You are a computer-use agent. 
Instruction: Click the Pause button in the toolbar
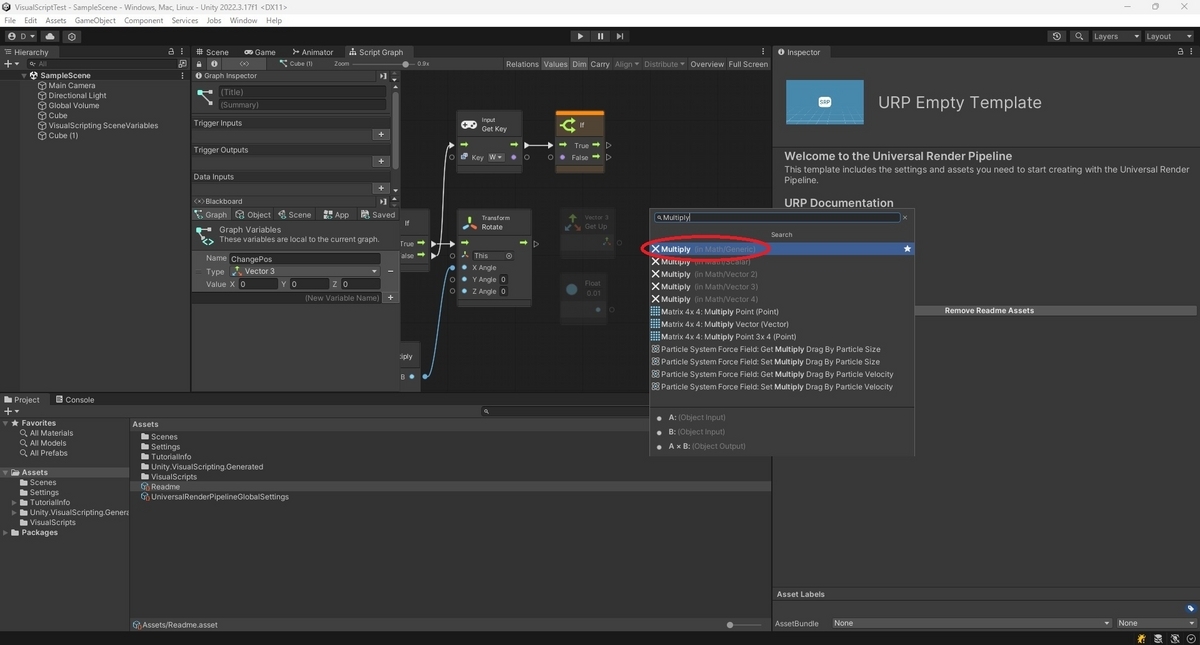pyautogui.click(x=600, y=36)
